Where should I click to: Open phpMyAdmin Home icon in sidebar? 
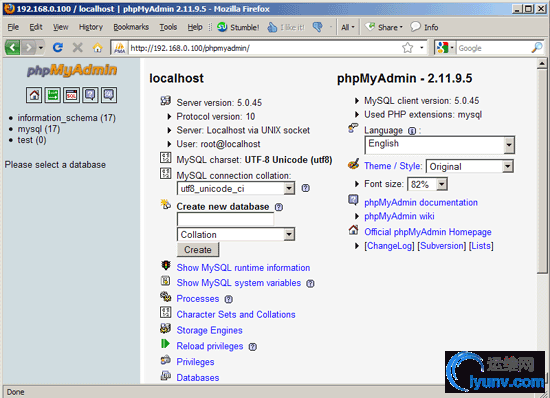[x=34, y=95]
